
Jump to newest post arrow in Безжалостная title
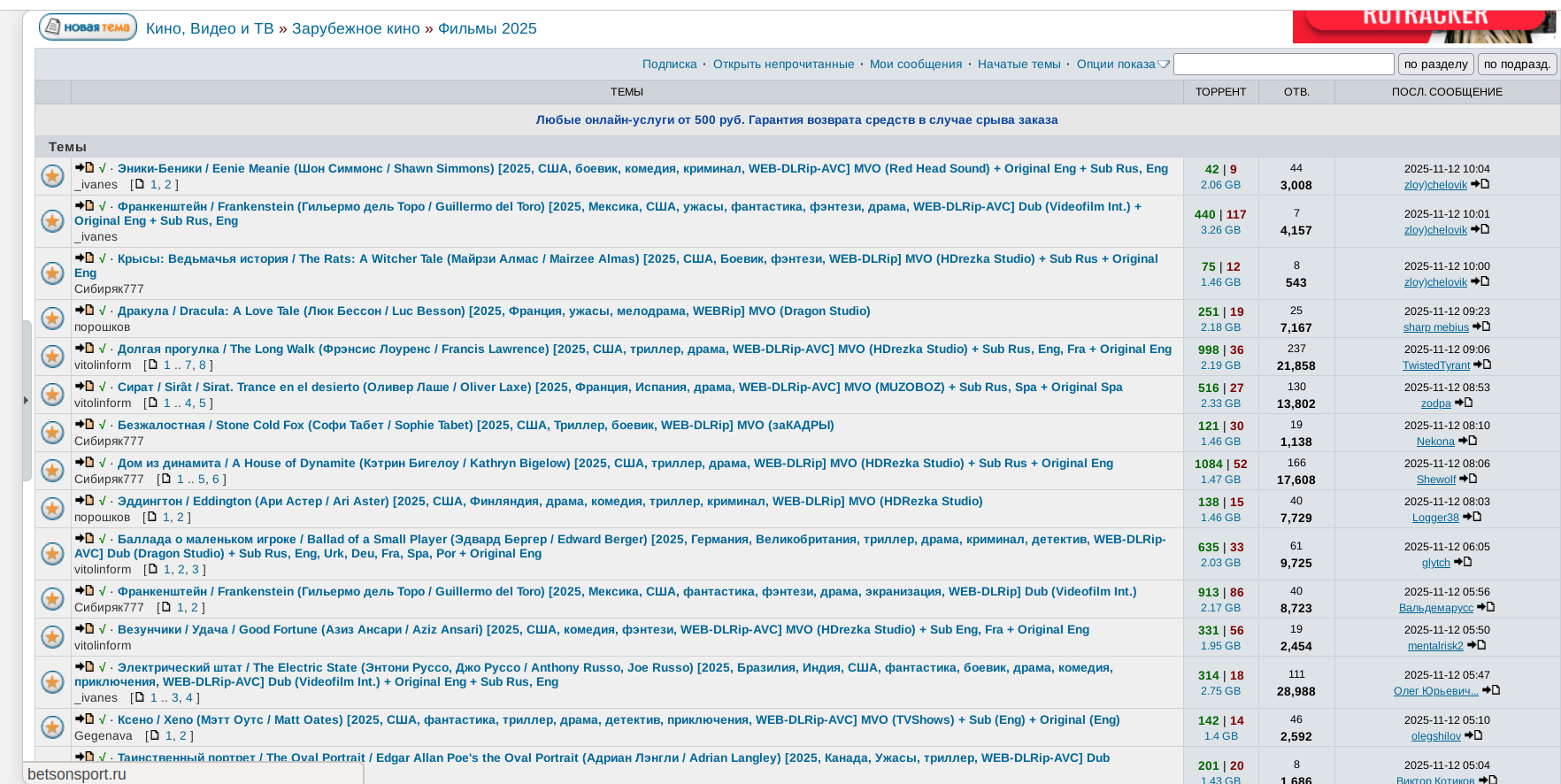coord(84,424)
